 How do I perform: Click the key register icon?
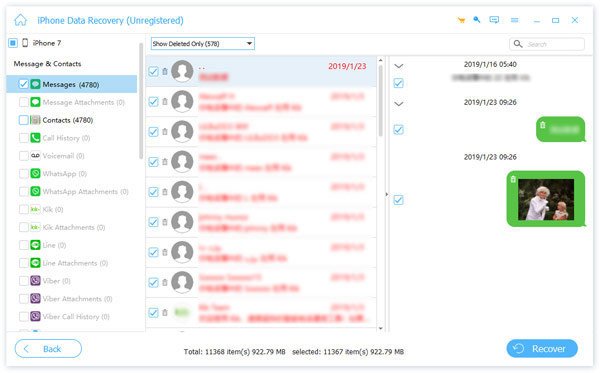(477, 20)
